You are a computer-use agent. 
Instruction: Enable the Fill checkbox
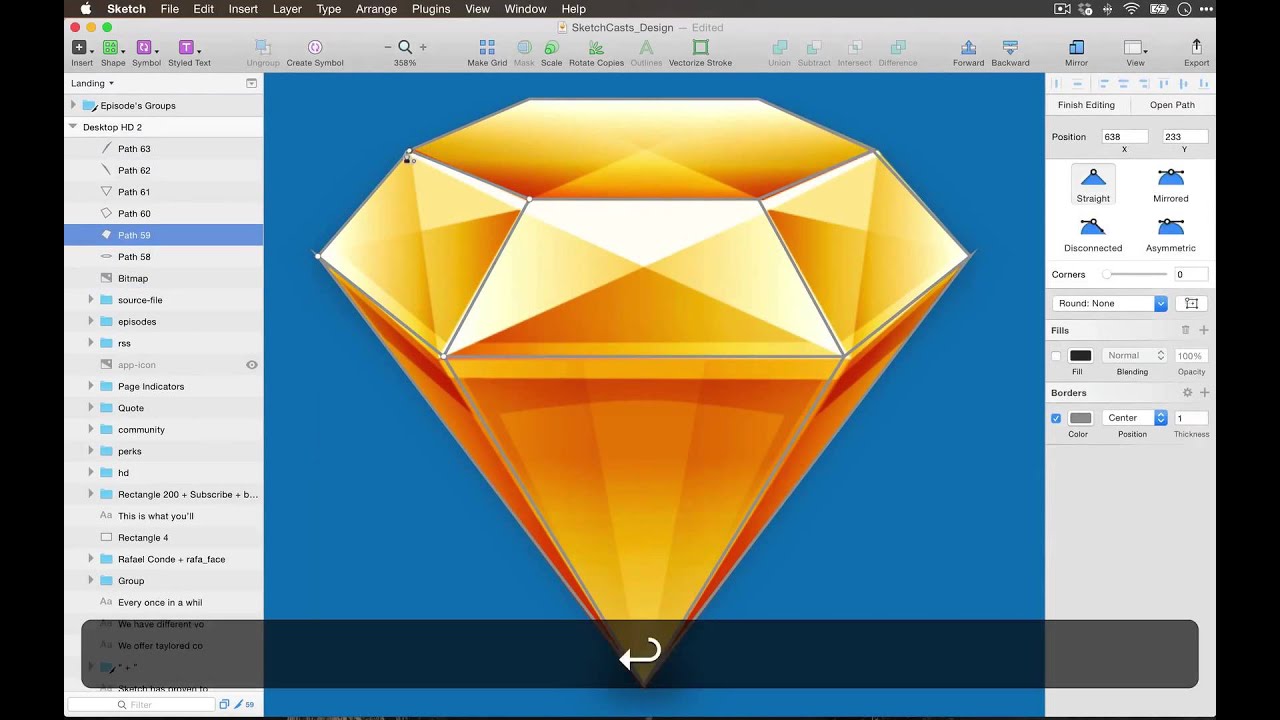tap(1056, 356)
